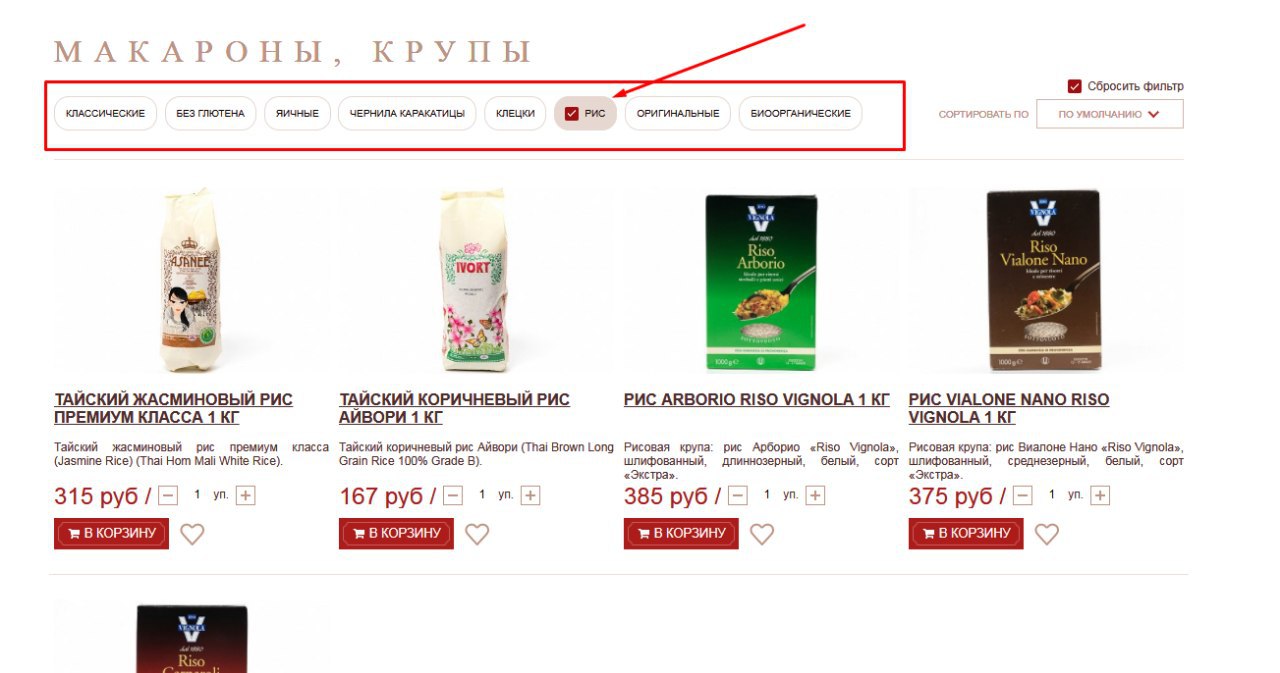This screenshot has height=673, width=1280.
Task: Select the БИООРГАНИЧЕСКИЕ filter chip
Action: tap(800, 114)
